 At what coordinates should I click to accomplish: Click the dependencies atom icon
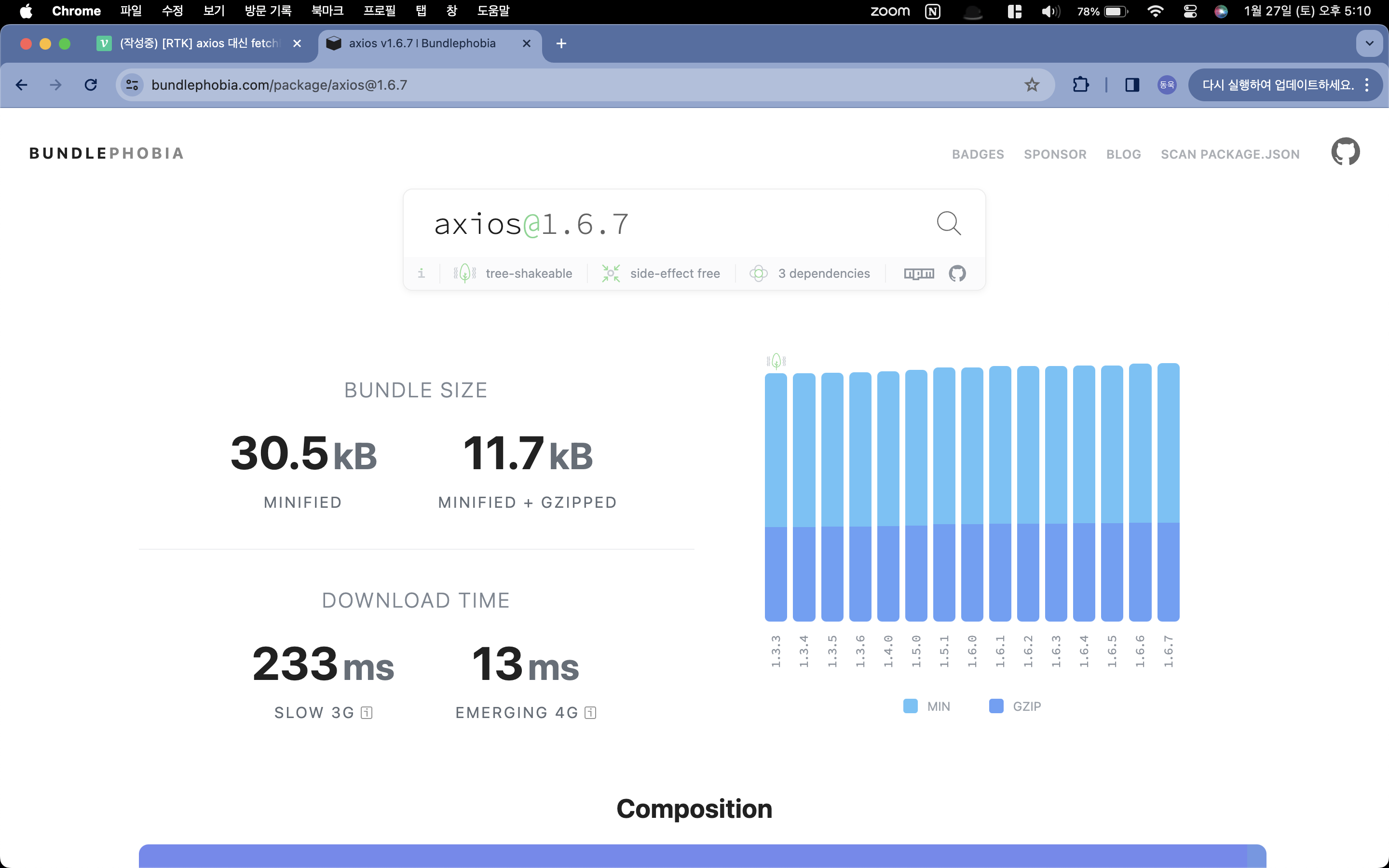point(758,273)
